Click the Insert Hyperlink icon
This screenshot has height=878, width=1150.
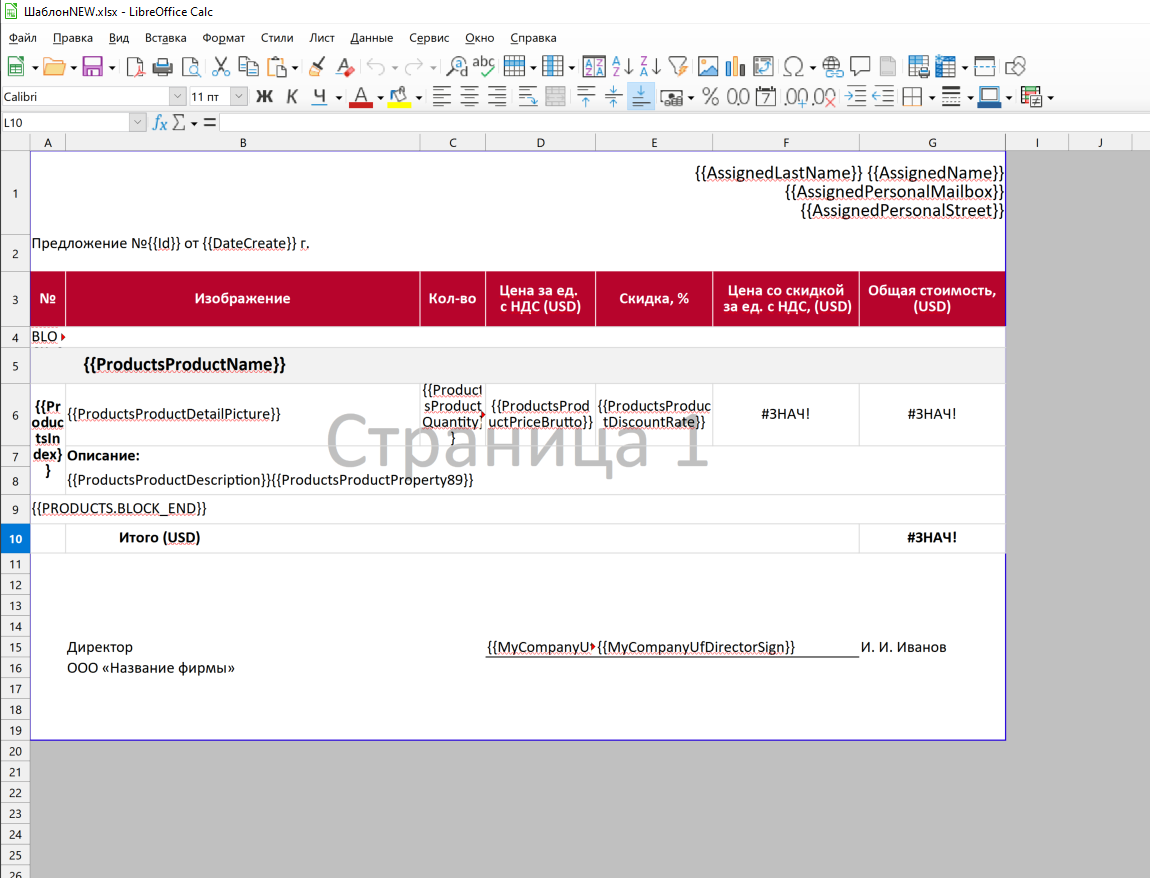click(832, 67)
